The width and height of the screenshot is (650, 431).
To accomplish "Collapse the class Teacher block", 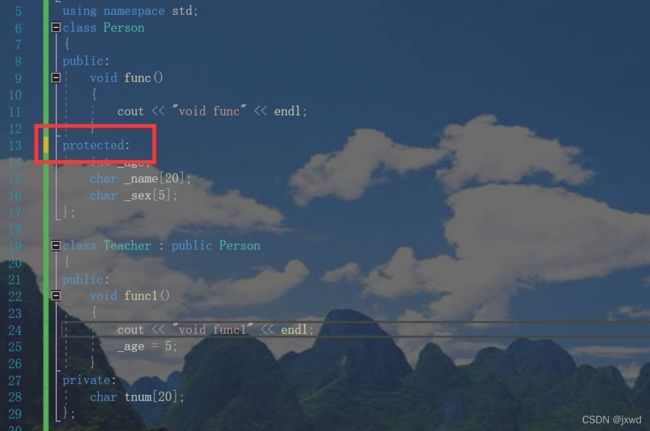I will (x=56, y=246).
